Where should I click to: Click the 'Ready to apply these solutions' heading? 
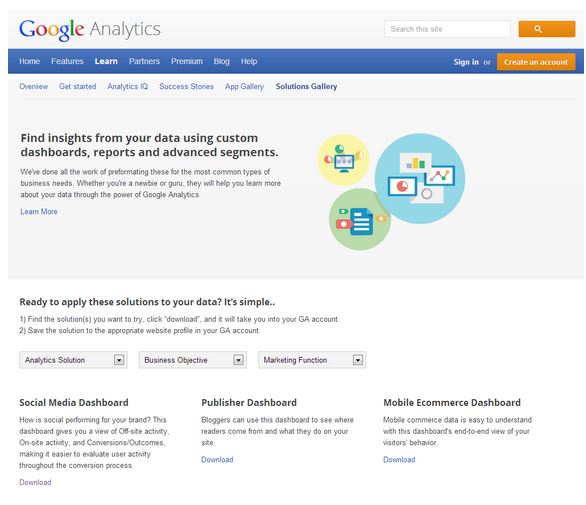click(147, 302)
